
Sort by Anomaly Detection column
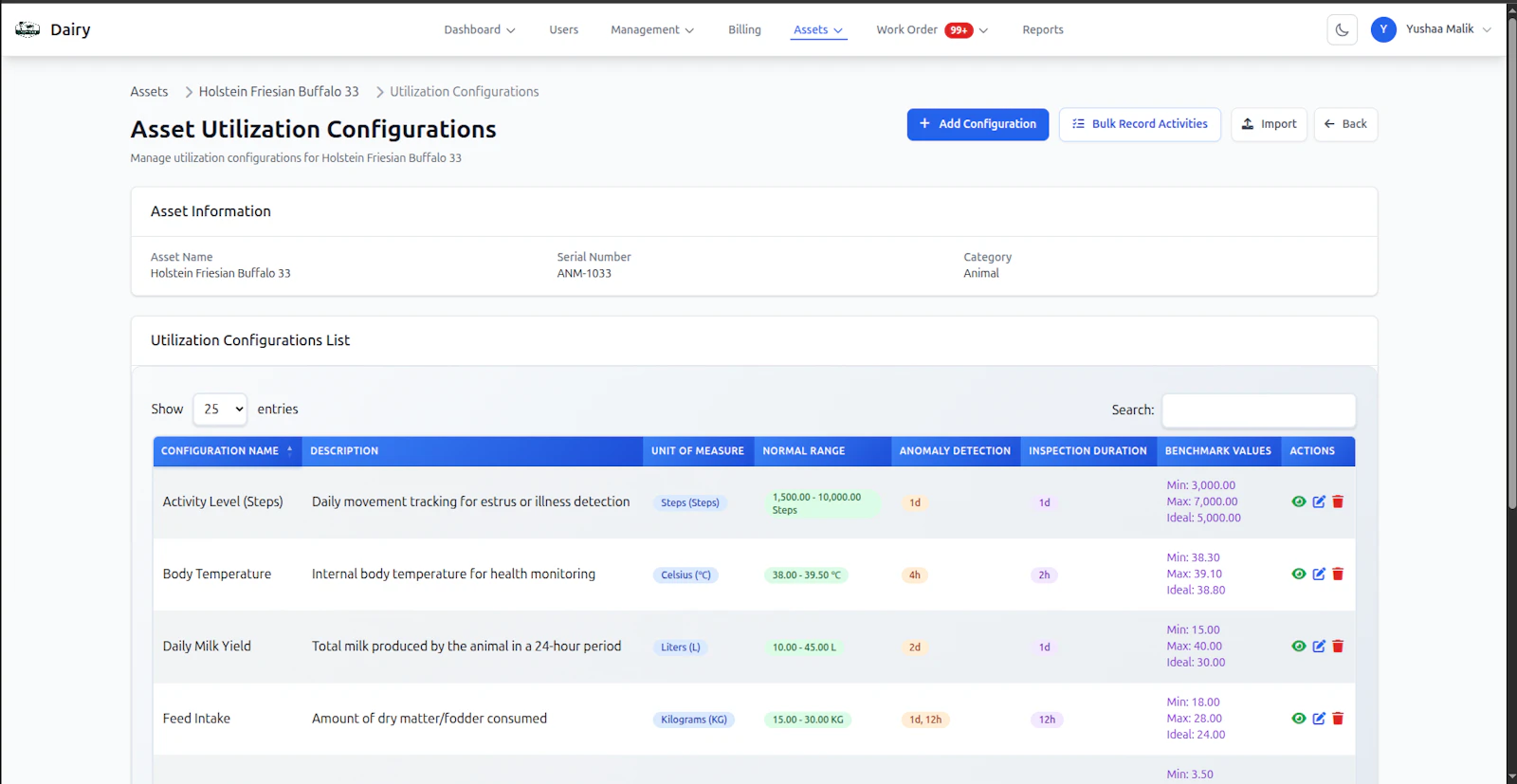[x=956, y=451]
